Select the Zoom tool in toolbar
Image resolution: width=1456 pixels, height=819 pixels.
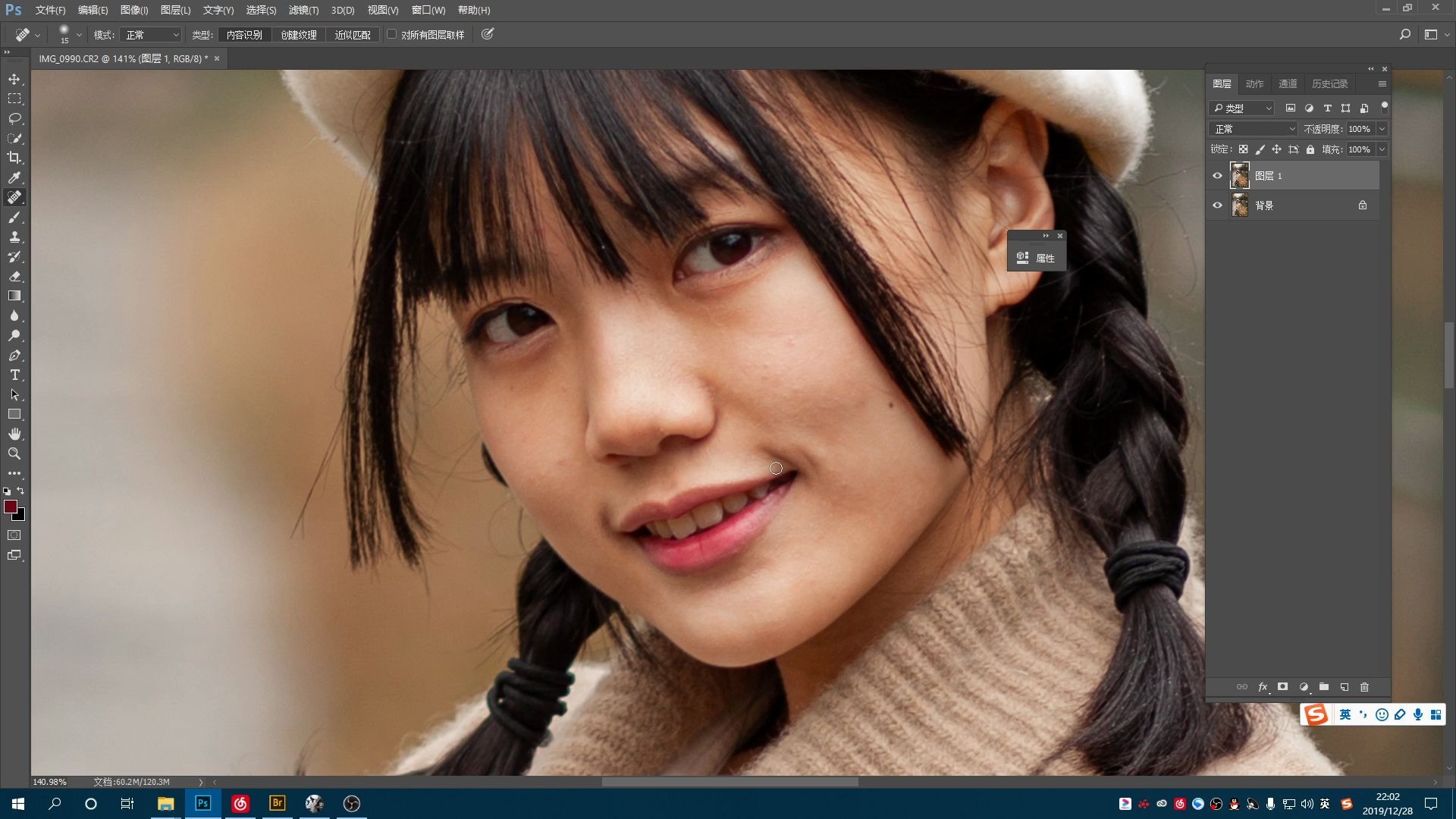pos(14,453)
